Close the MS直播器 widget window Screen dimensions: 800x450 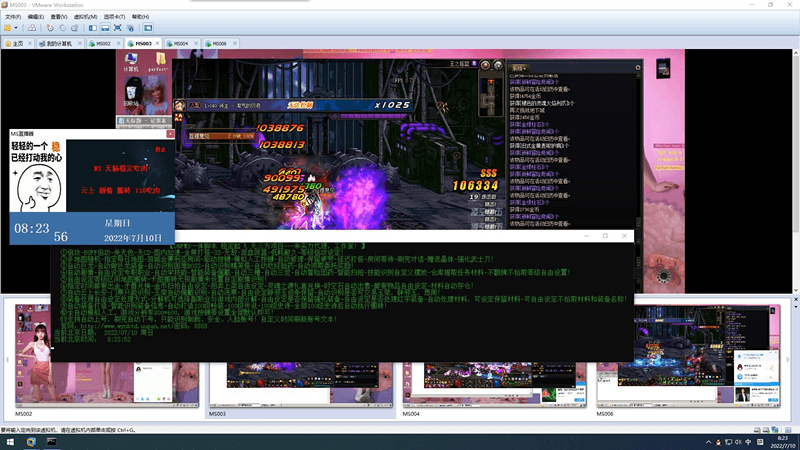click(170, 134)
